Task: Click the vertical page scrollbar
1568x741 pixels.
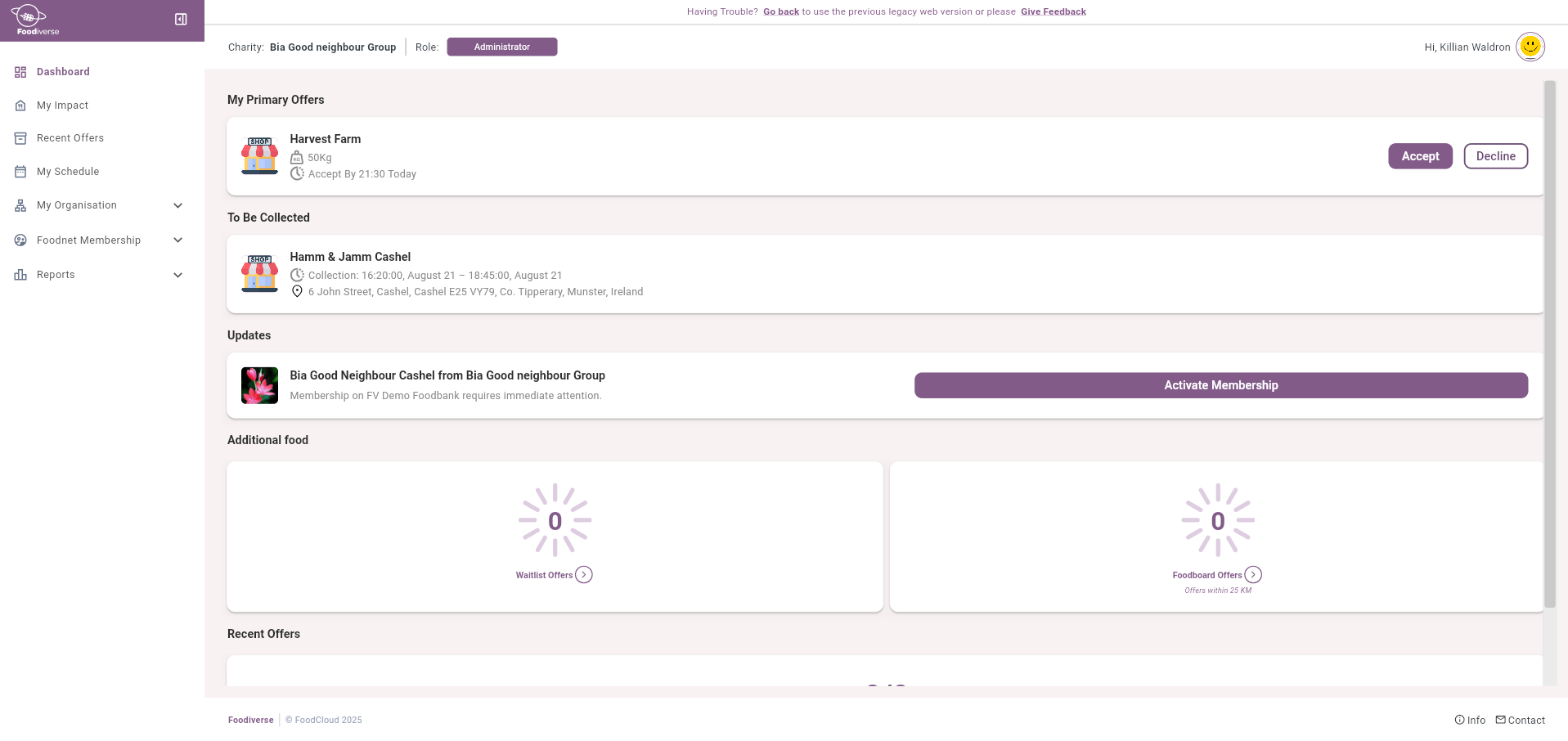Action: coord(1549,344)
